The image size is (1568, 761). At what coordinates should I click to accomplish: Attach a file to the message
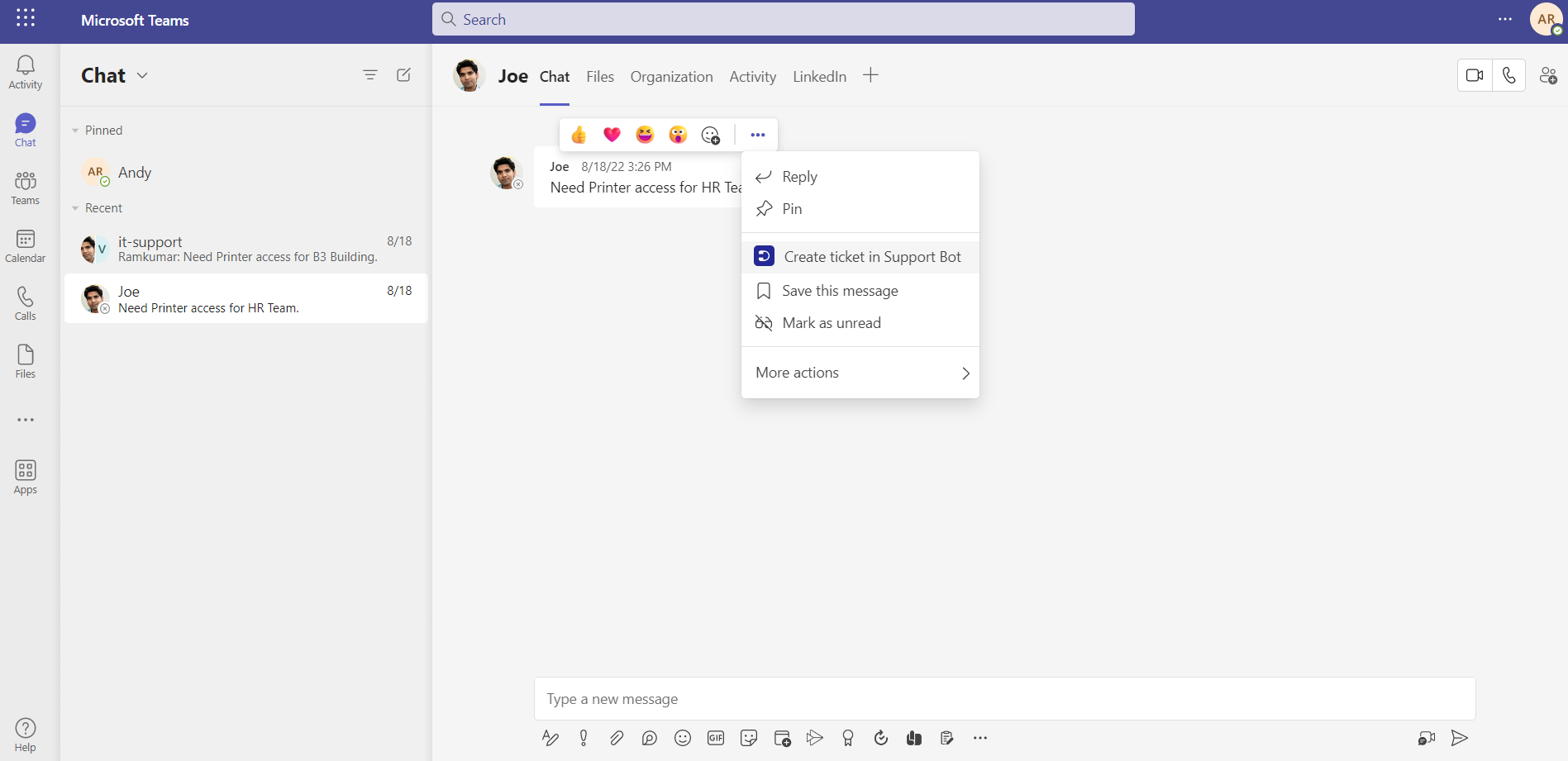pos(617,738)
